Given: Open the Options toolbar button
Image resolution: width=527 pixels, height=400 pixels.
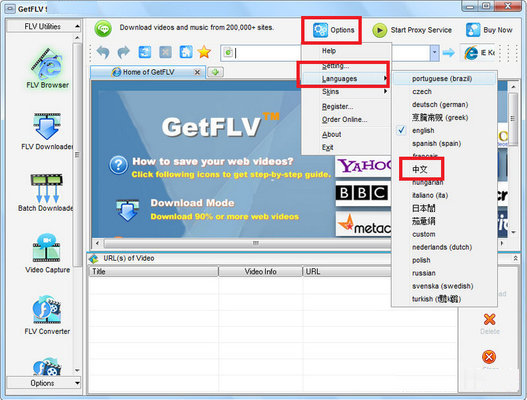Looking at the screenshot, I should [x=334, y=30].
